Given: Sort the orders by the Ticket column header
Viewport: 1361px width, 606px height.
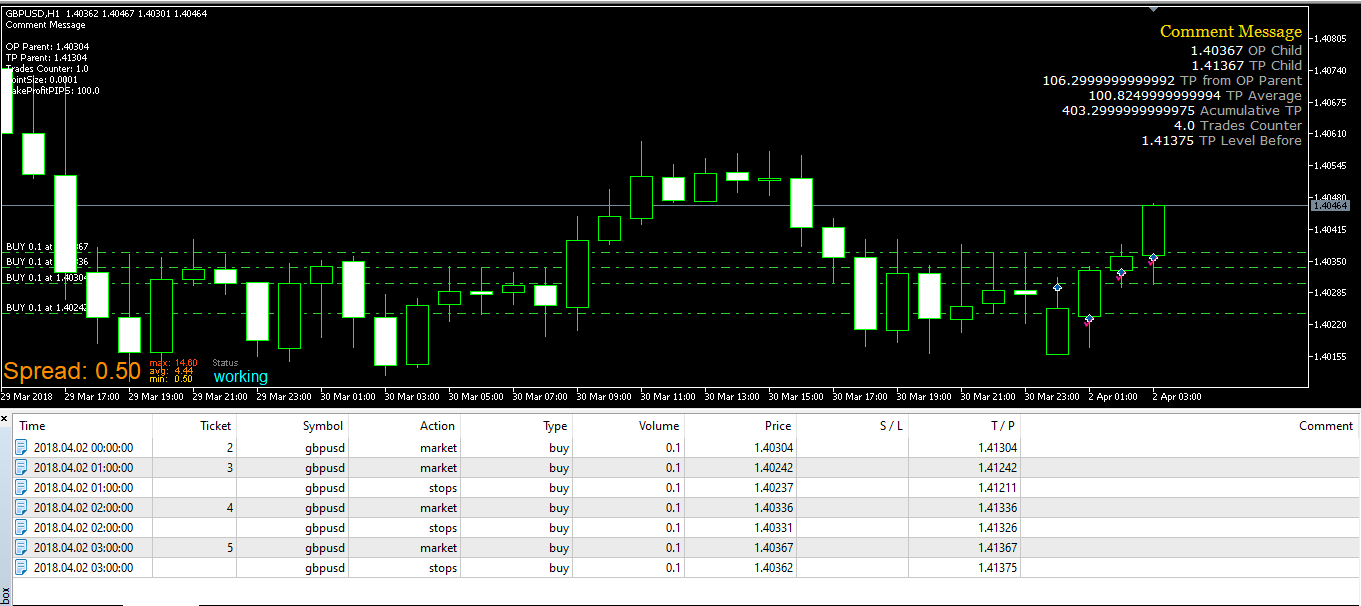Looking at the screenshot, I should (x=215, y=426).
